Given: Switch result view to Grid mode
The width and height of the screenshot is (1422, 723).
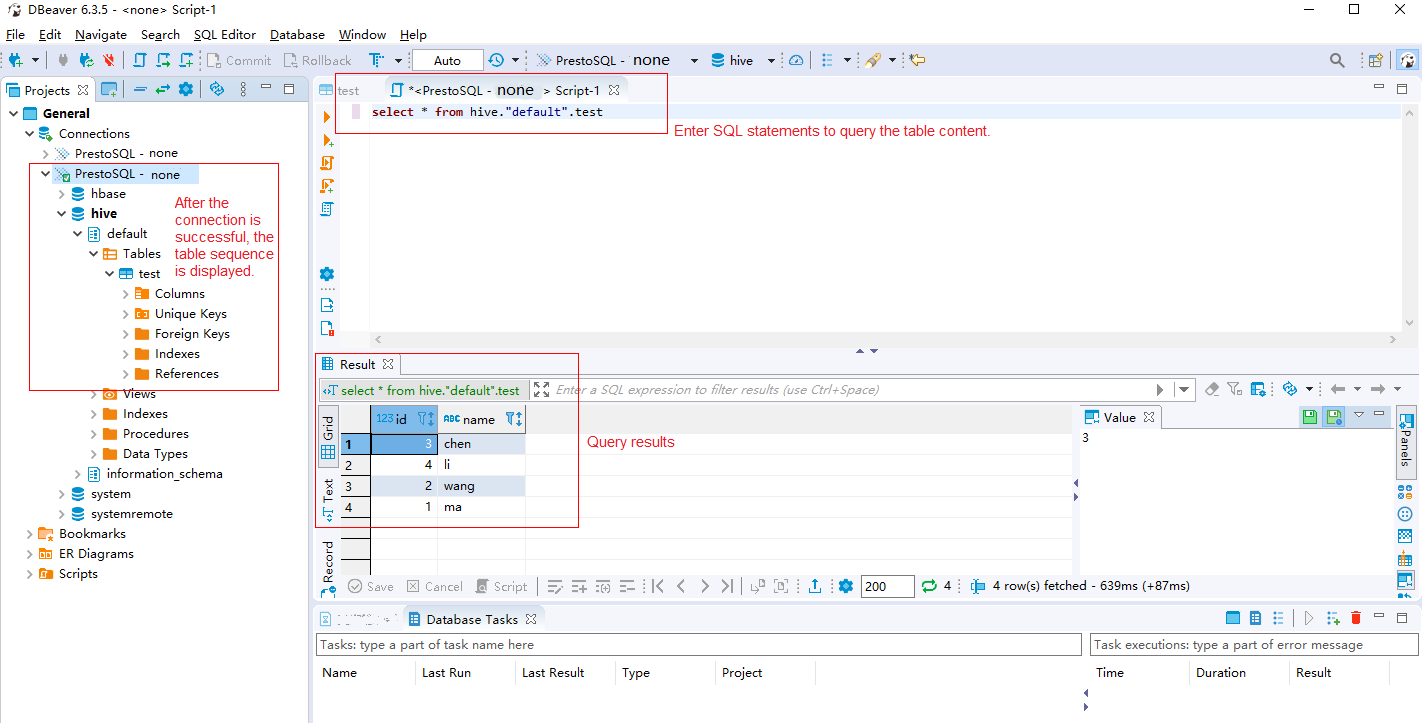Looking at the screenshot, I should 328,438.
